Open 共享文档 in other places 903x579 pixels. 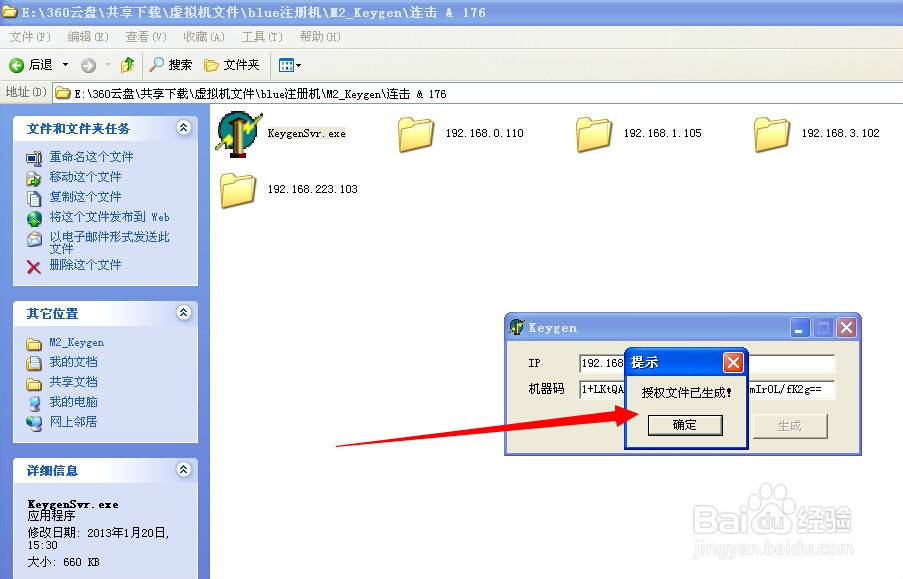(73, 382)
